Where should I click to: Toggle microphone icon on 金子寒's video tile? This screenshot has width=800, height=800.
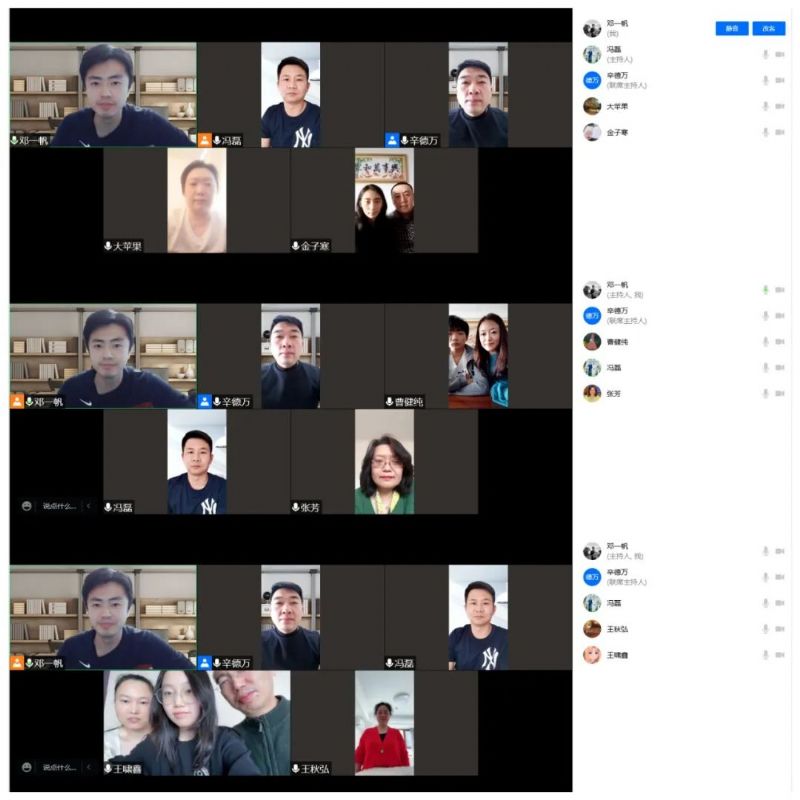click(x=296, y=246)
